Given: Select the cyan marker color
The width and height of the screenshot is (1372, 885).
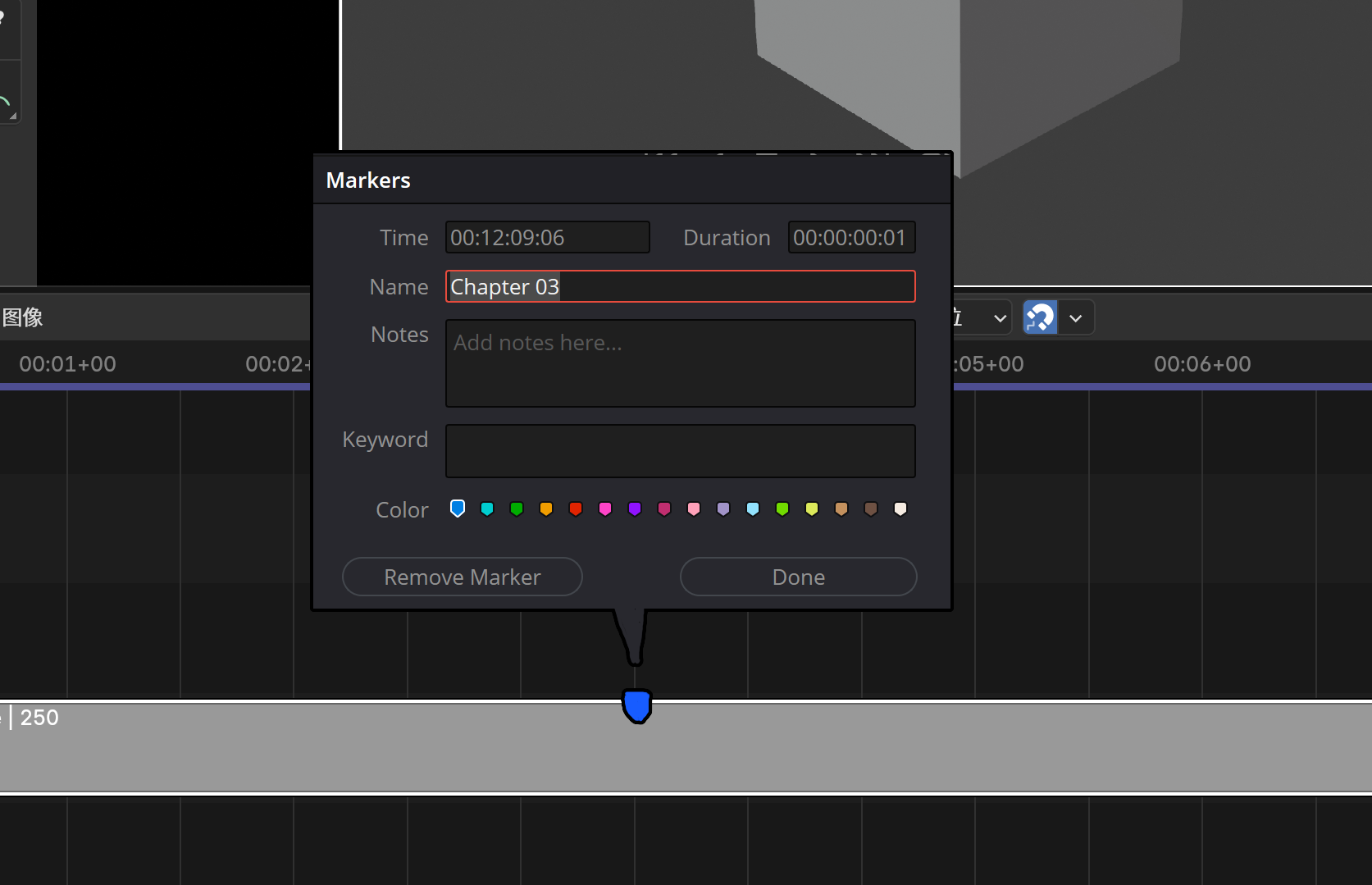Looking at the screenshot, I should 487,509.
